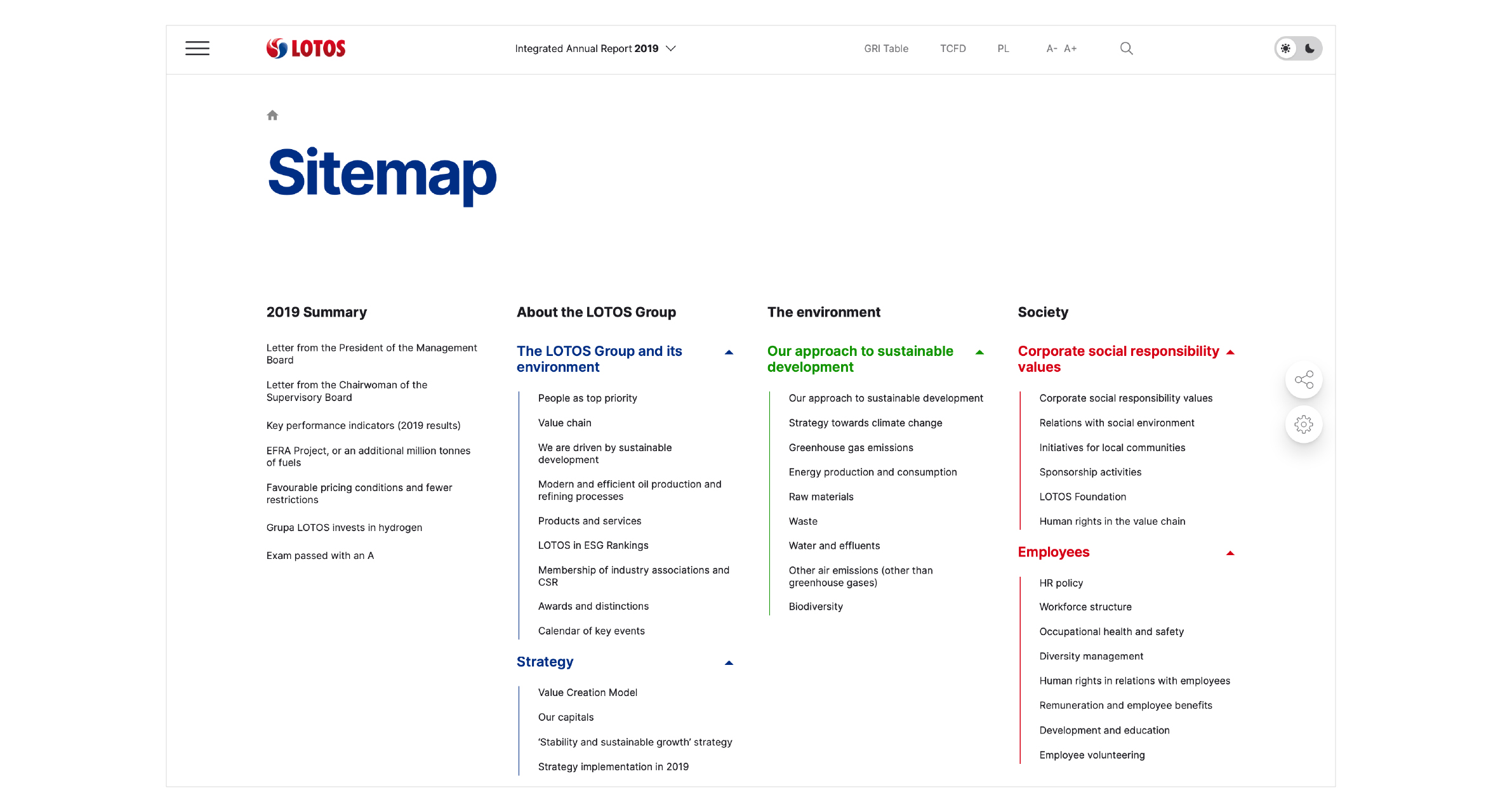
Task: Open Strategy towards climate change
Action: click(866, 423)
